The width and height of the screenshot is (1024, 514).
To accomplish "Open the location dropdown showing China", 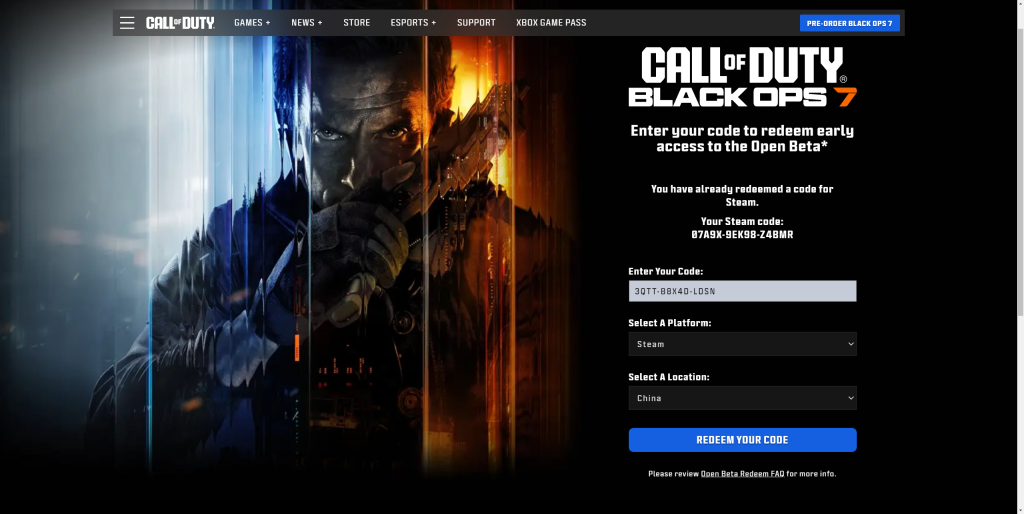I will [x=742, y=398].
